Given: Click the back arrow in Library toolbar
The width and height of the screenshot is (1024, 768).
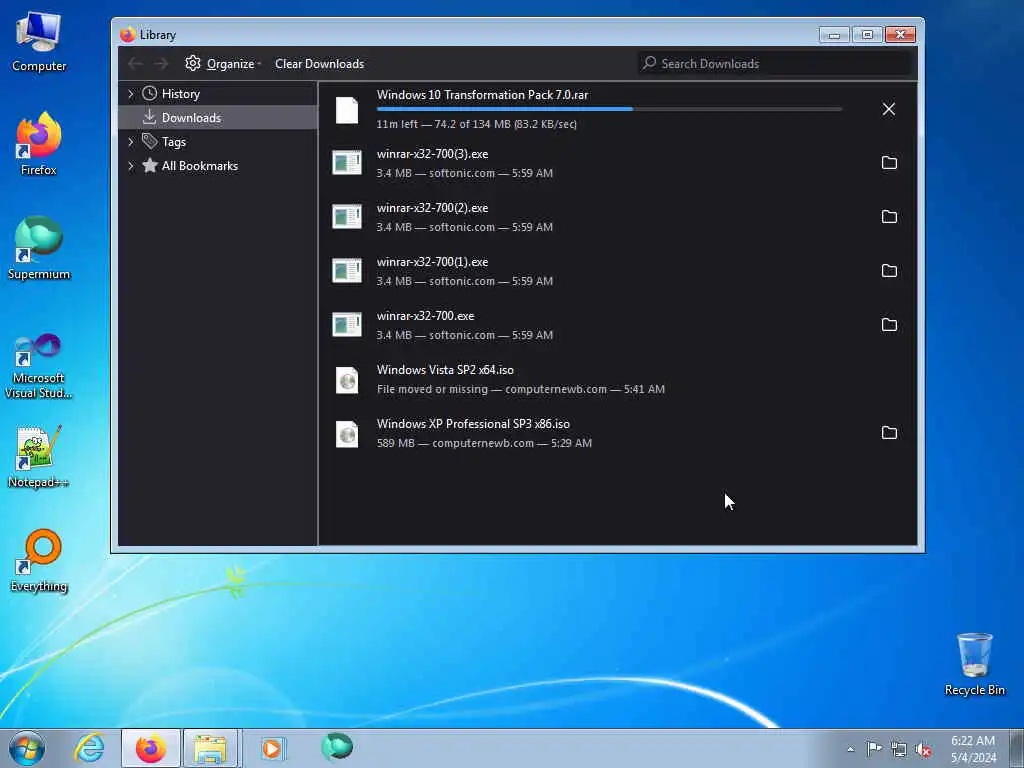Looking at the screenshot, I should pyautogui.click(x=135, y=63).
